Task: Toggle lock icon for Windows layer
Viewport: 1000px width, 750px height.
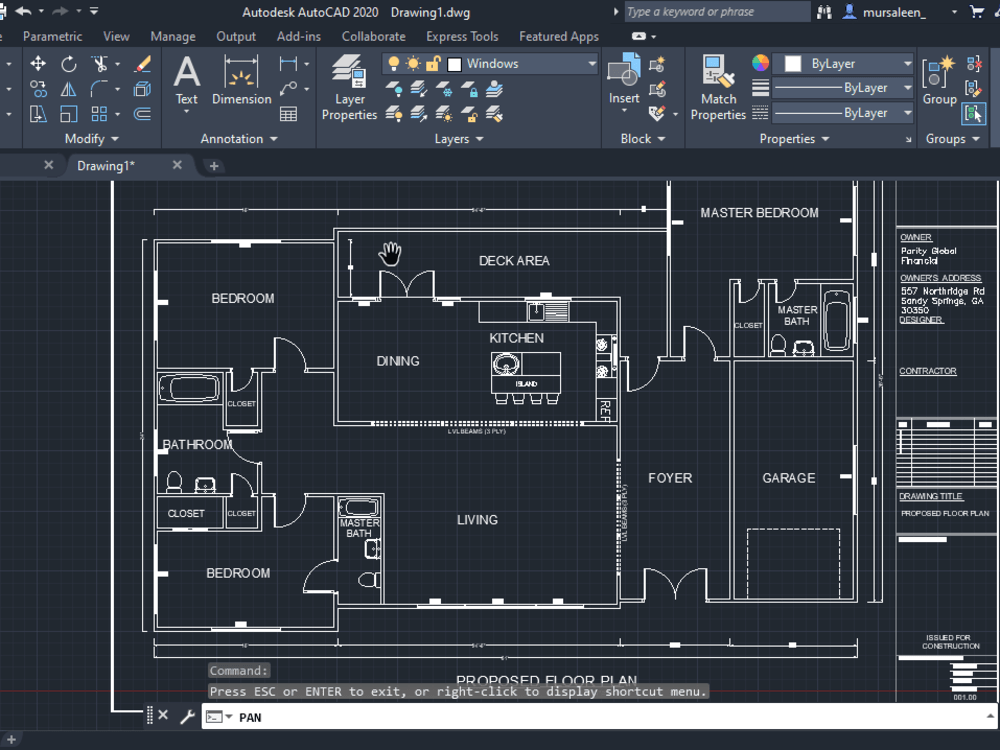Action: click(433, 63)
